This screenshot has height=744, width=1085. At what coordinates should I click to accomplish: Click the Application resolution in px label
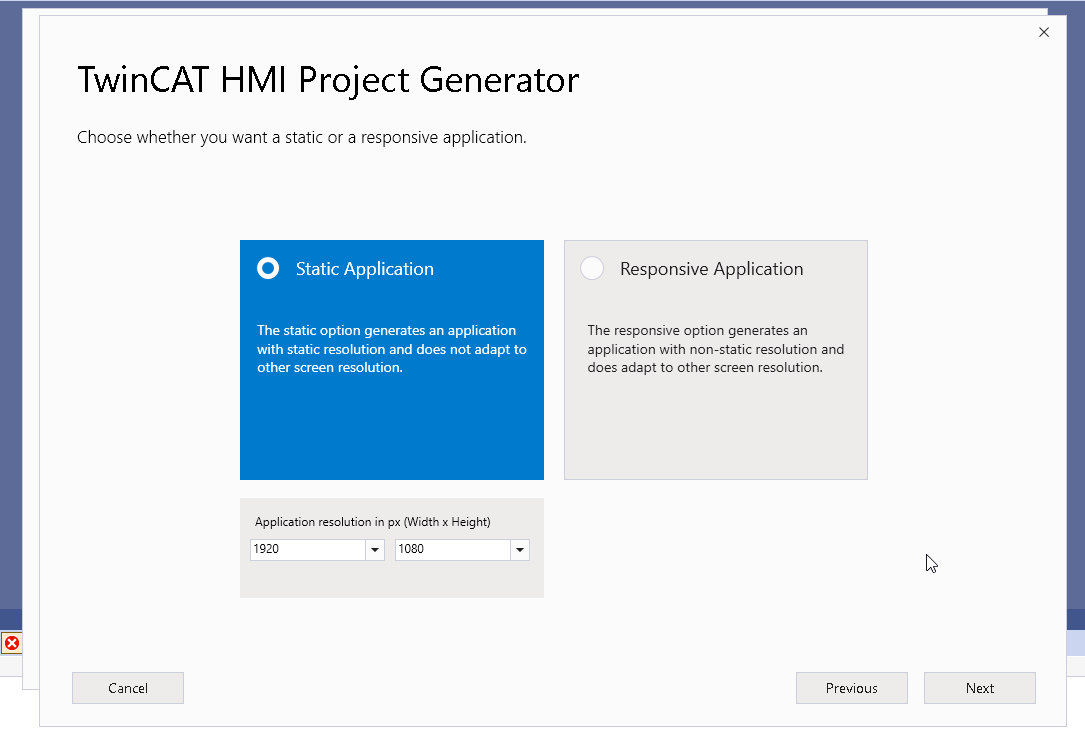point(372,522)
